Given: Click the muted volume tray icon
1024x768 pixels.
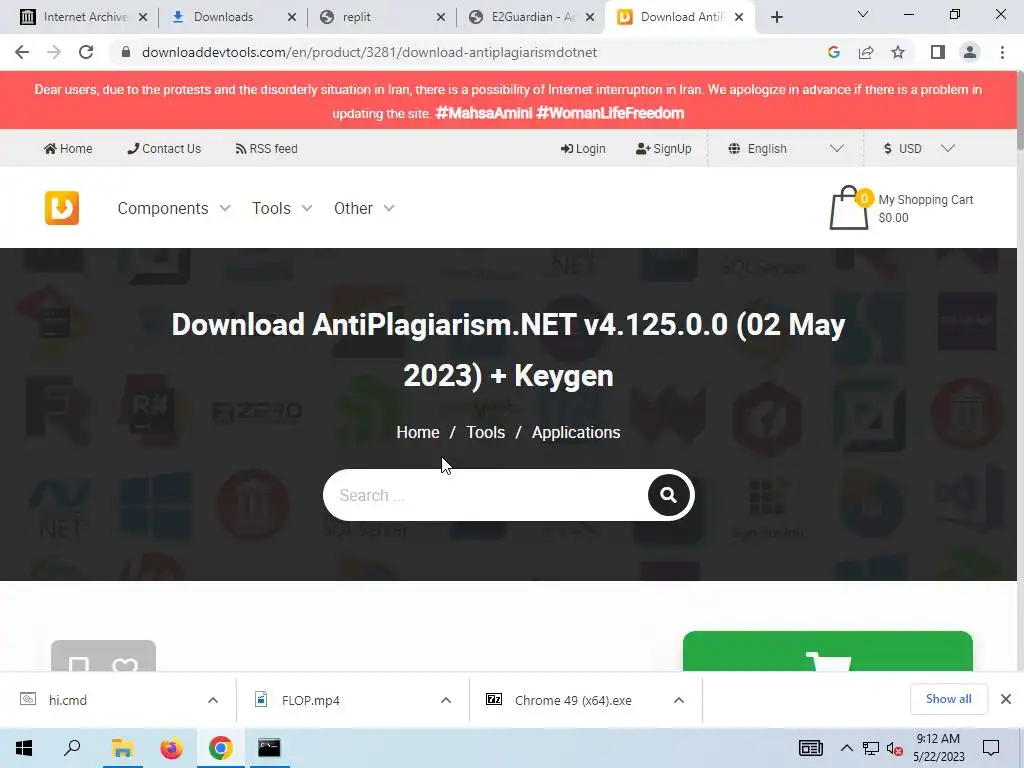Looking at the screenshot, I should coord(894,748).
